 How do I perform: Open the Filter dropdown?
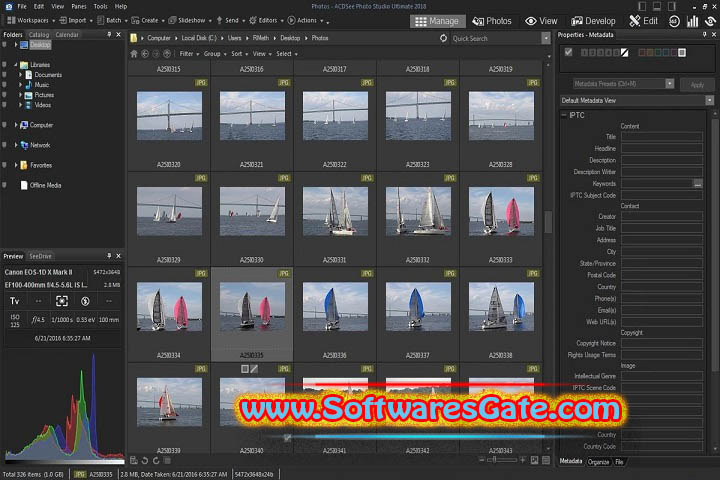point(189,54)
